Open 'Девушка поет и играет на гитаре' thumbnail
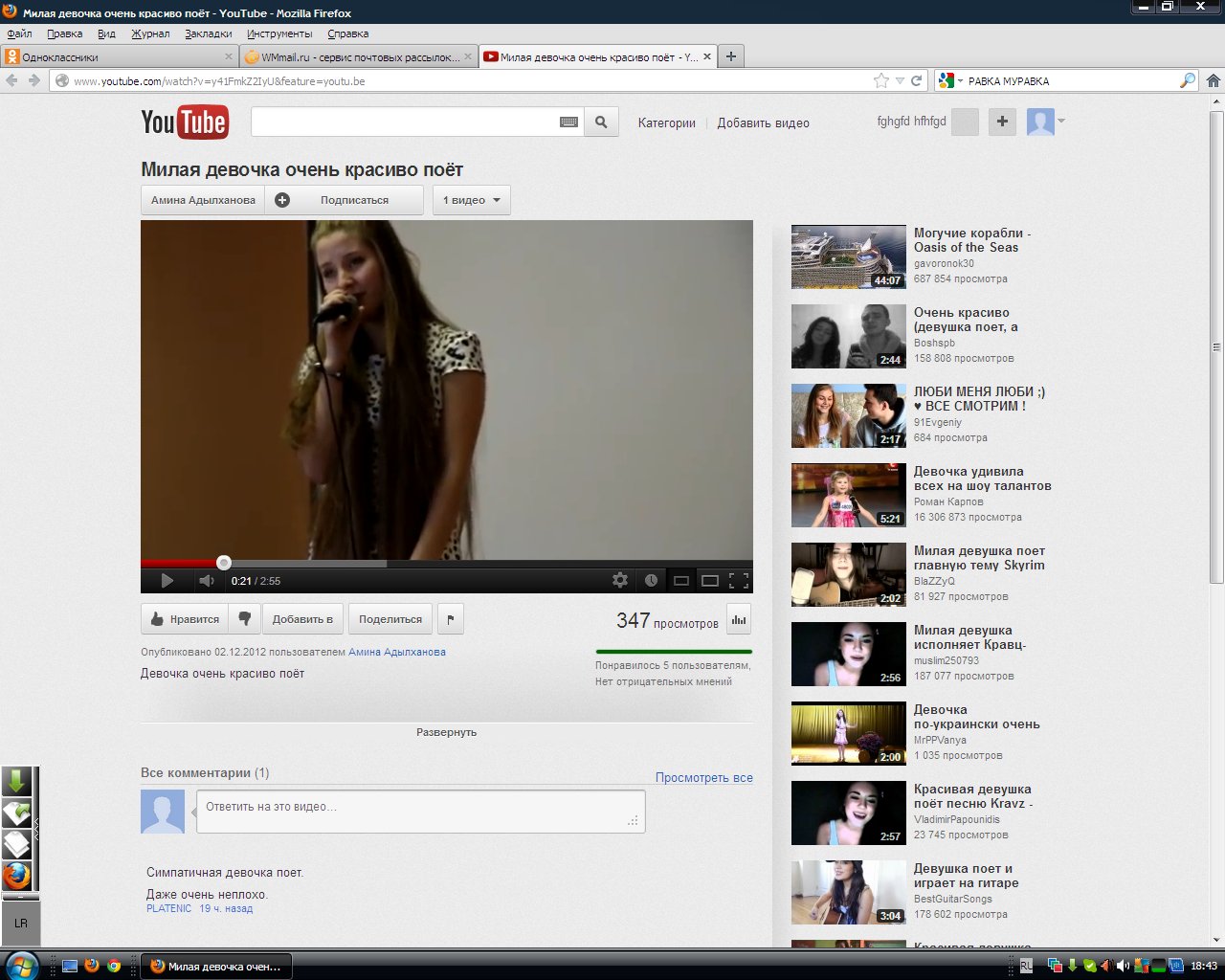 pos(848,892)
